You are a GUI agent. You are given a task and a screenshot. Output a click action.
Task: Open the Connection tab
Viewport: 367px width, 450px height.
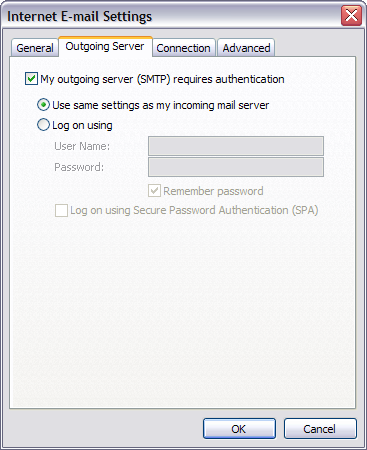tap(183, 48)
